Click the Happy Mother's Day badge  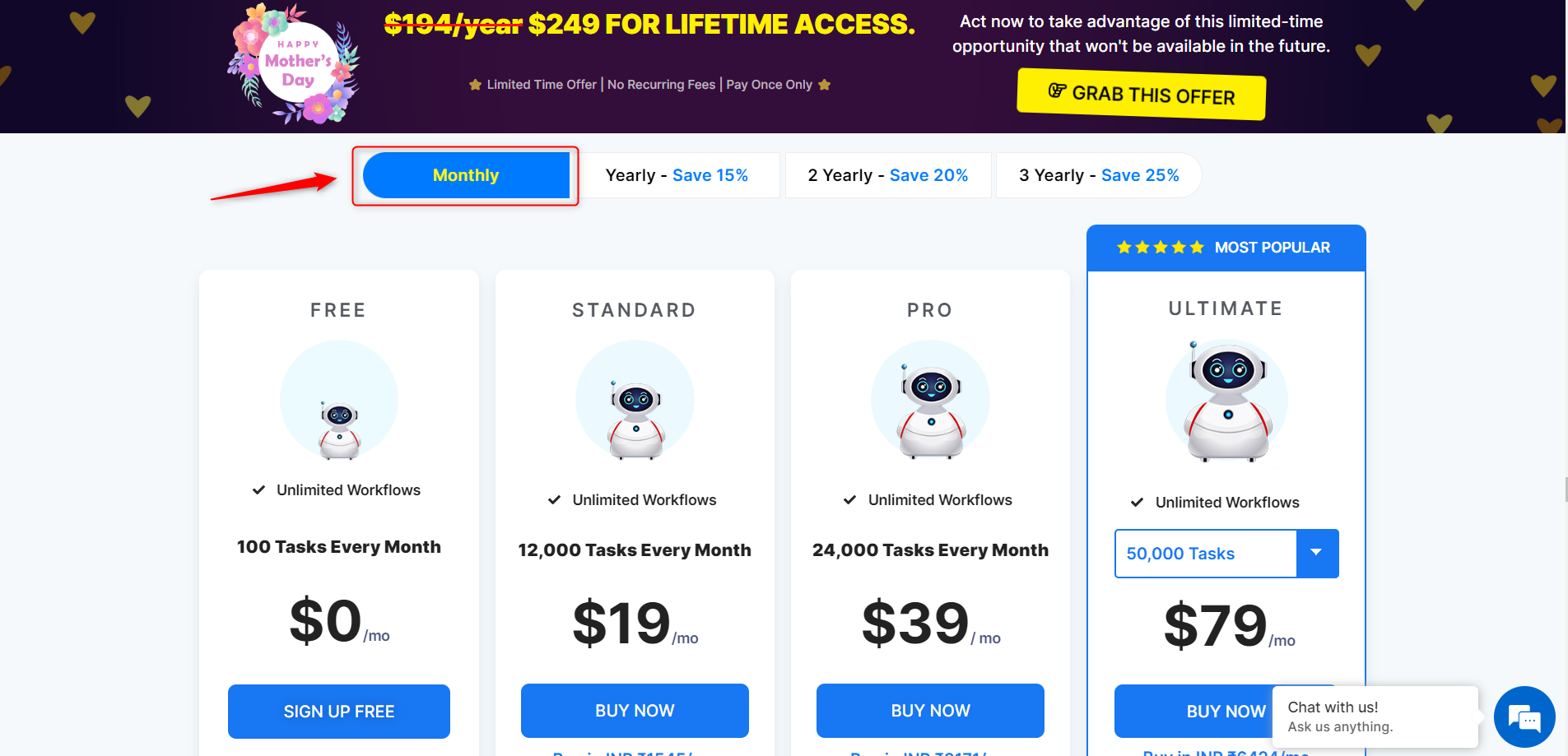[296, 64]
